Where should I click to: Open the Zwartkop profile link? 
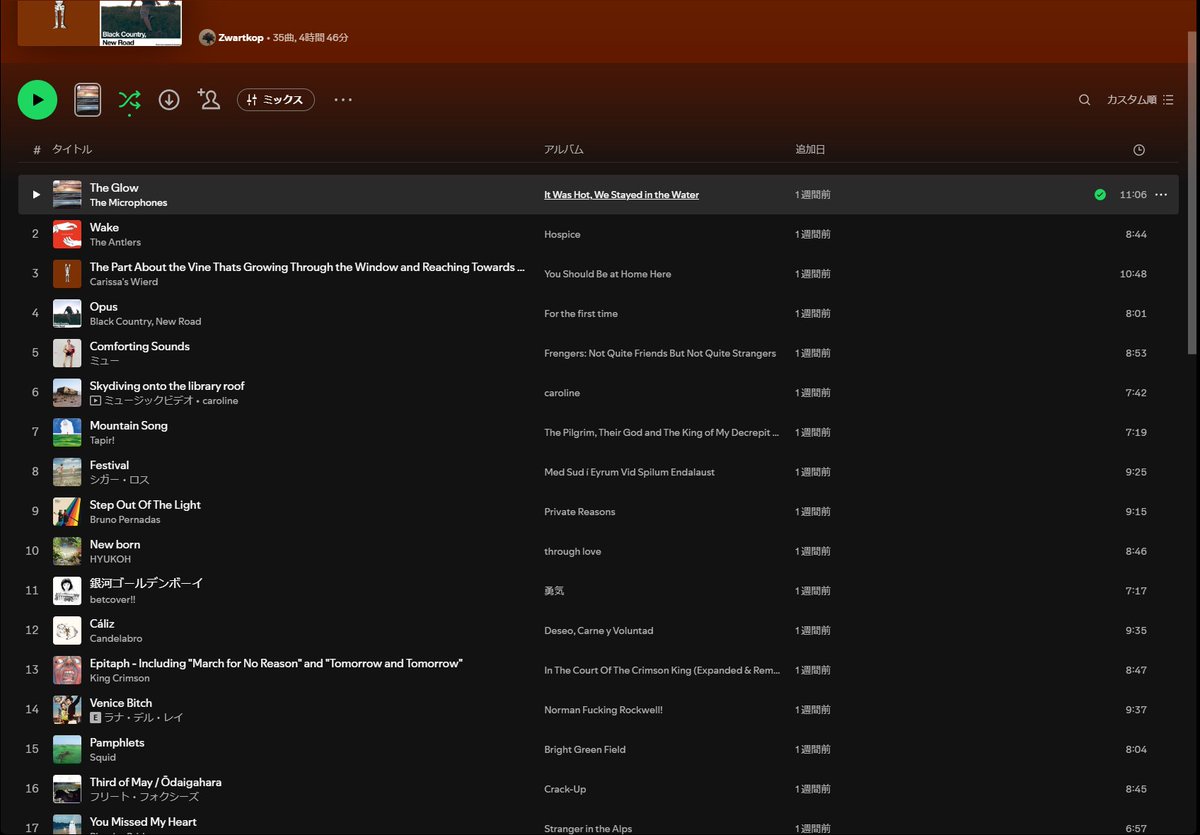[241, 37]
